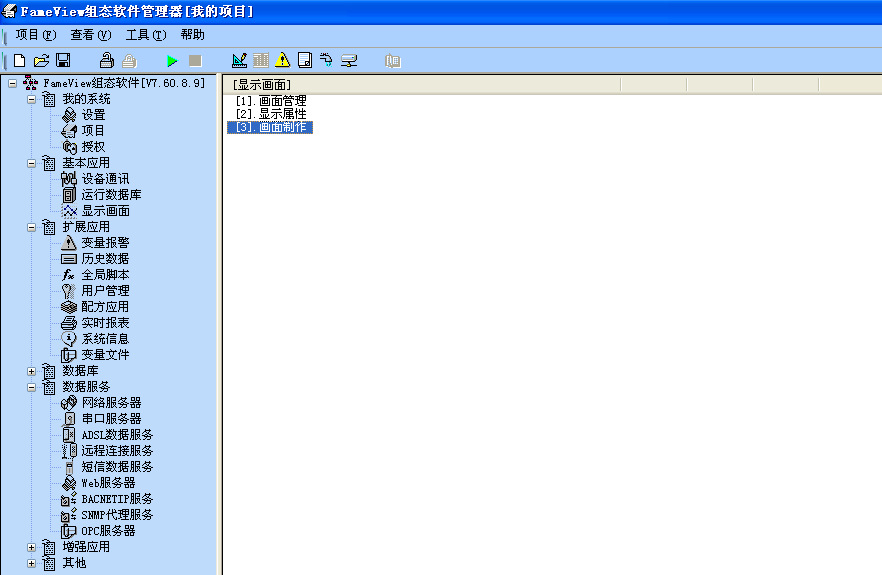The image size is (882, 575).
Task: Expand the 增强应用 tree node
Action: click(32, 547)
